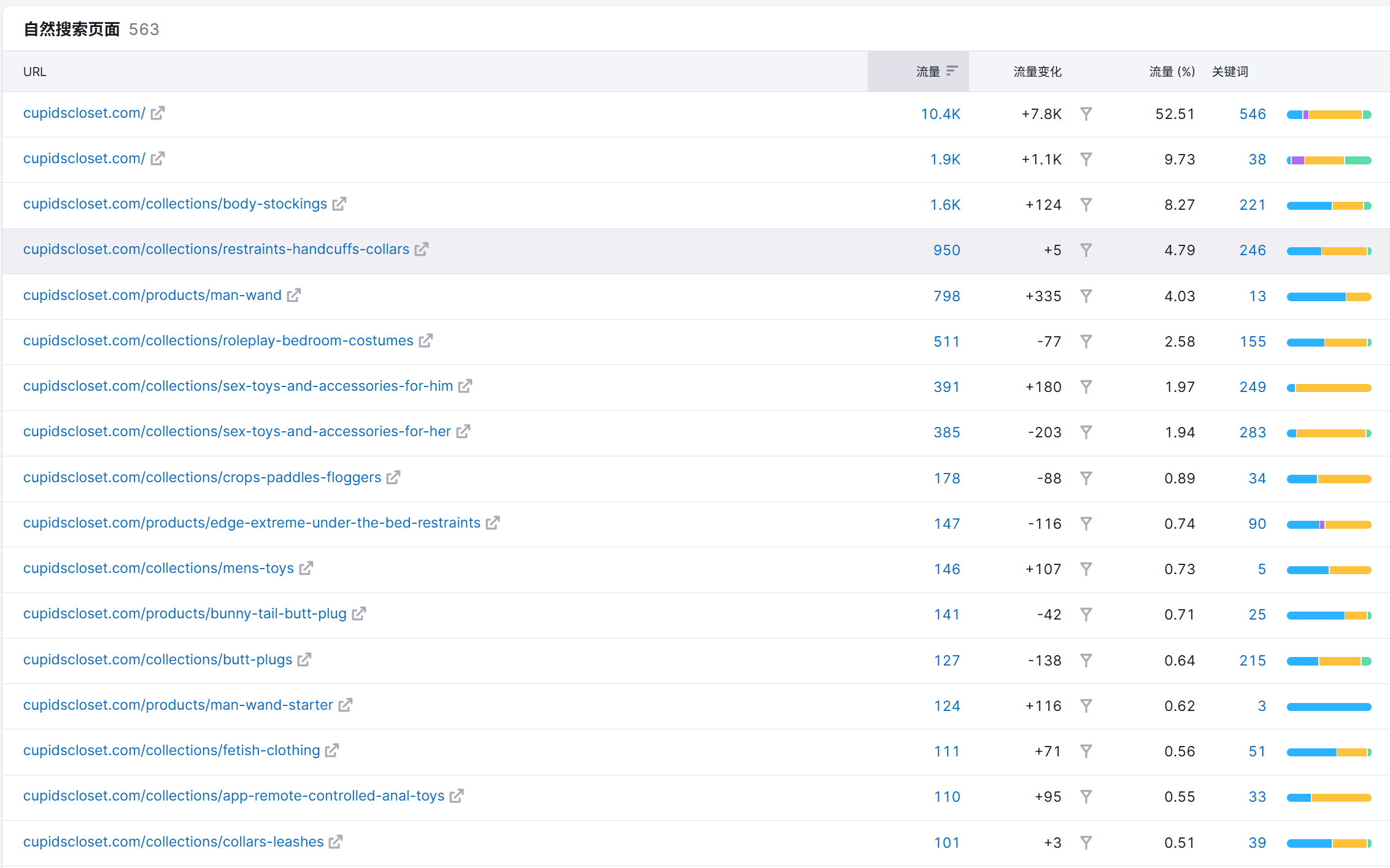Click keyword count 283 for accessories-for-her
Screen dimensions: 1390x868
pyautogui.click(x=1253, y=432)
